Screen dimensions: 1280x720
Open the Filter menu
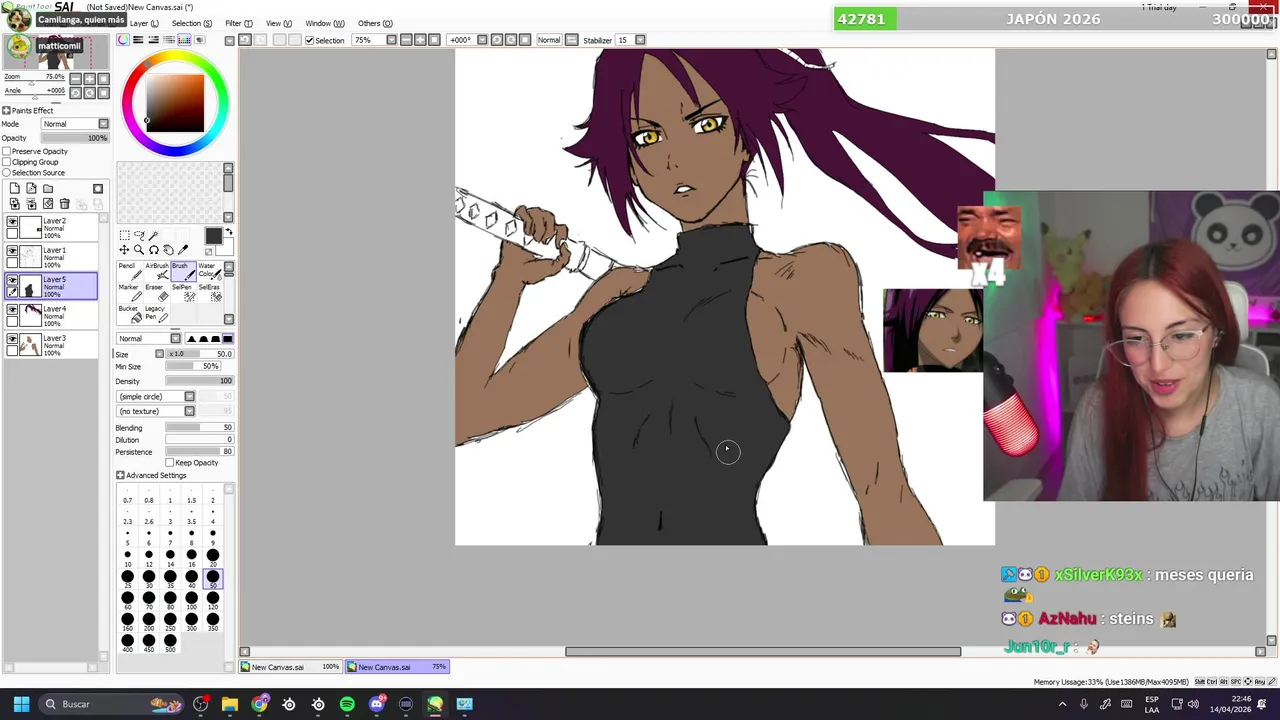238,23
